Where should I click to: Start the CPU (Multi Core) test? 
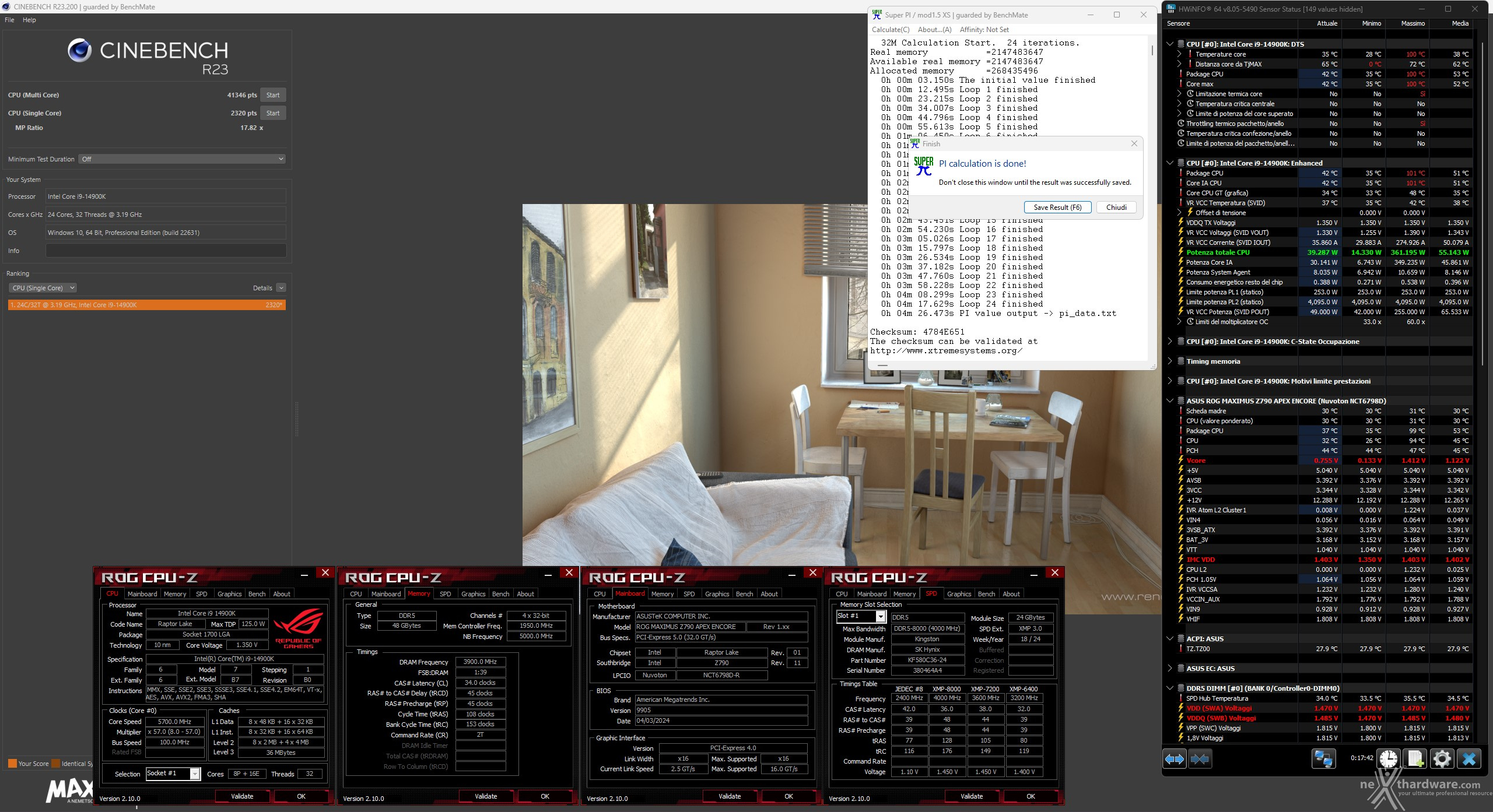pos(273,95)
